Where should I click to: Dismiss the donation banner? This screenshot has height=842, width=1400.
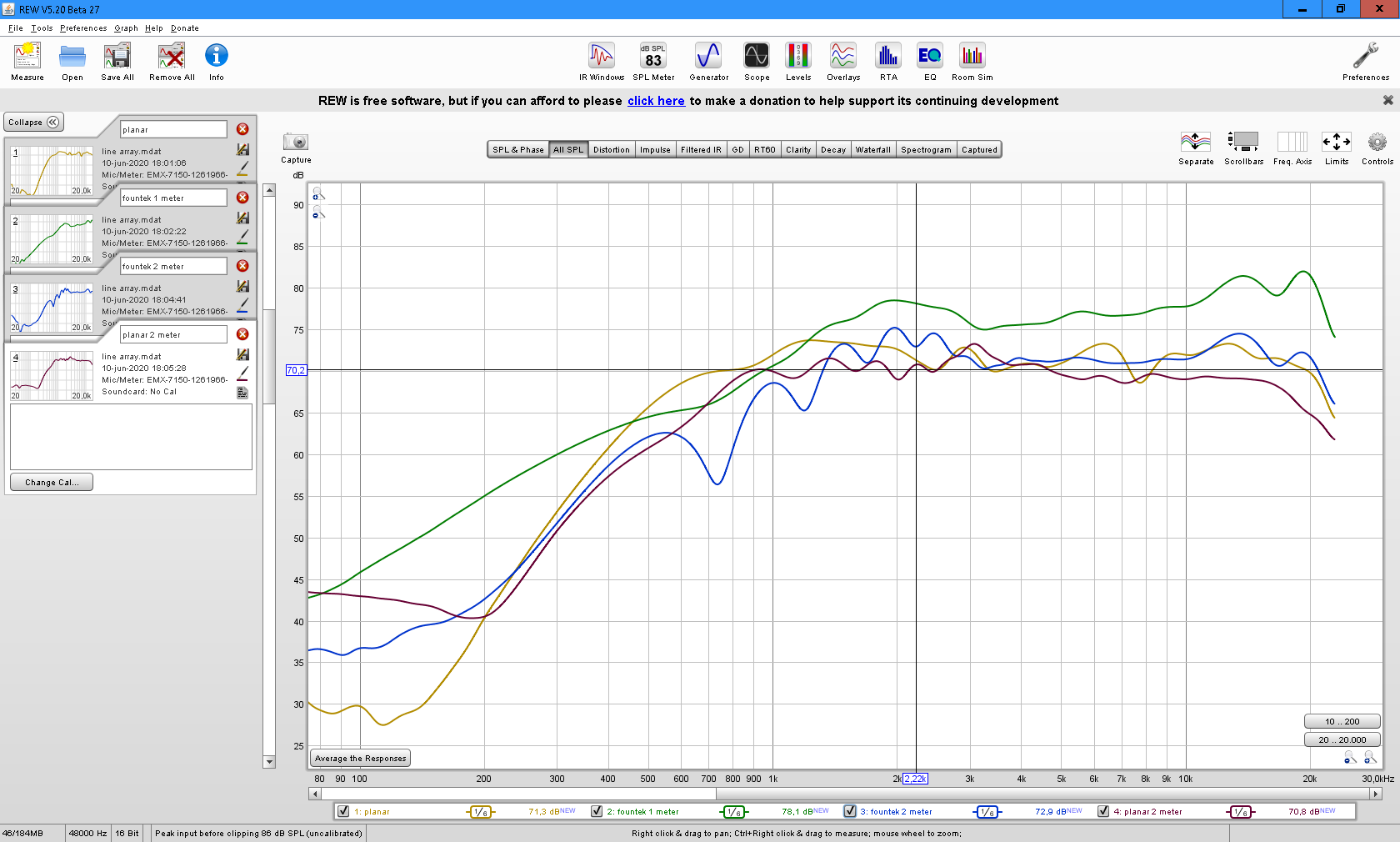pos(1387,100)
